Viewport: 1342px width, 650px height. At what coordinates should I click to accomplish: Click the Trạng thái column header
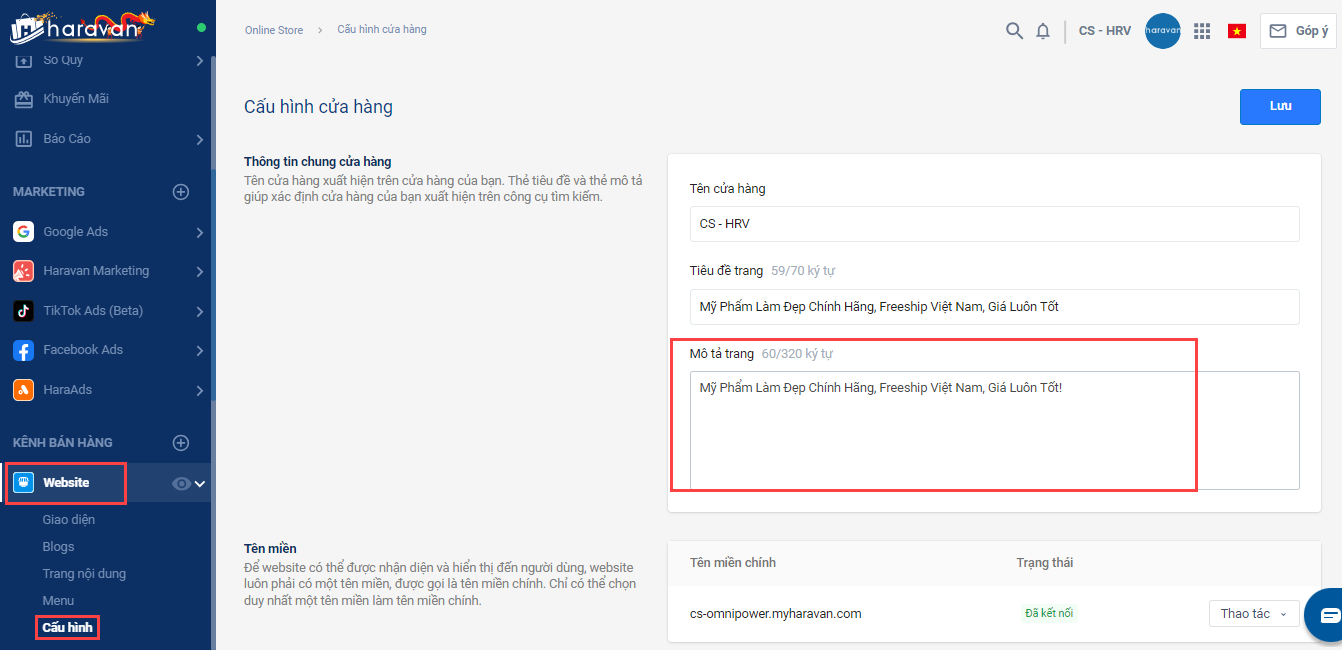1045,563
